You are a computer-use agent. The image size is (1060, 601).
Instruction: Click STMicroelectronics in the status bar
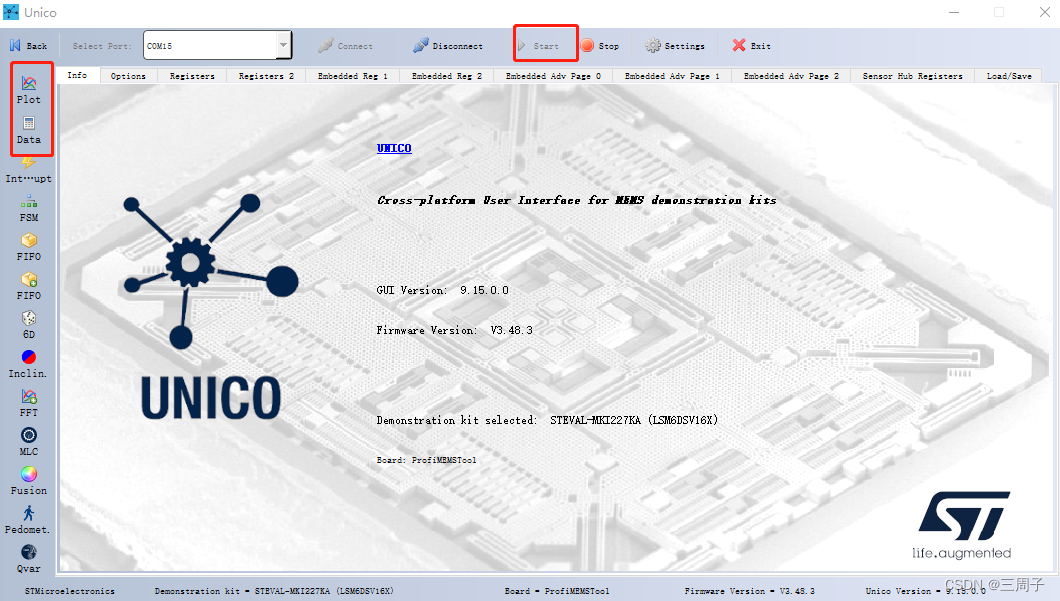point(70,591)
